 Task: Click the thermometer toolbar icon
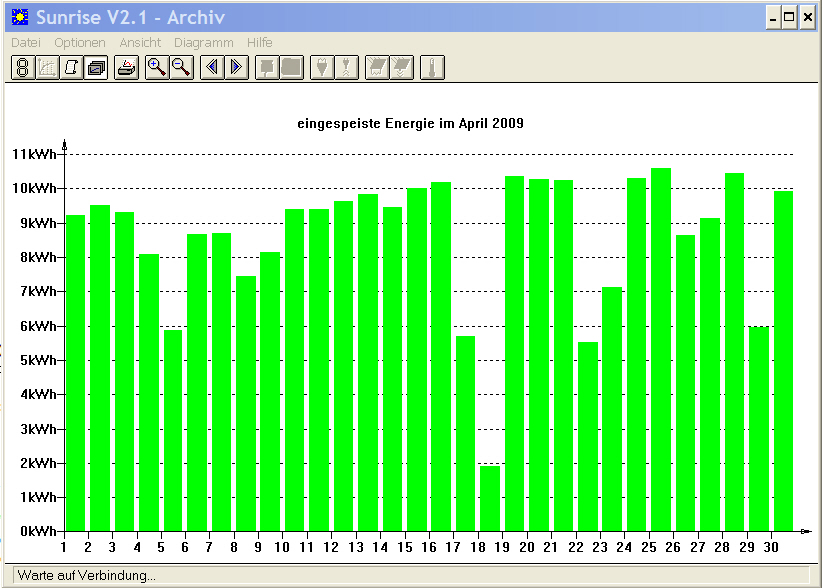pyautogui.click(x=432, y=68)
